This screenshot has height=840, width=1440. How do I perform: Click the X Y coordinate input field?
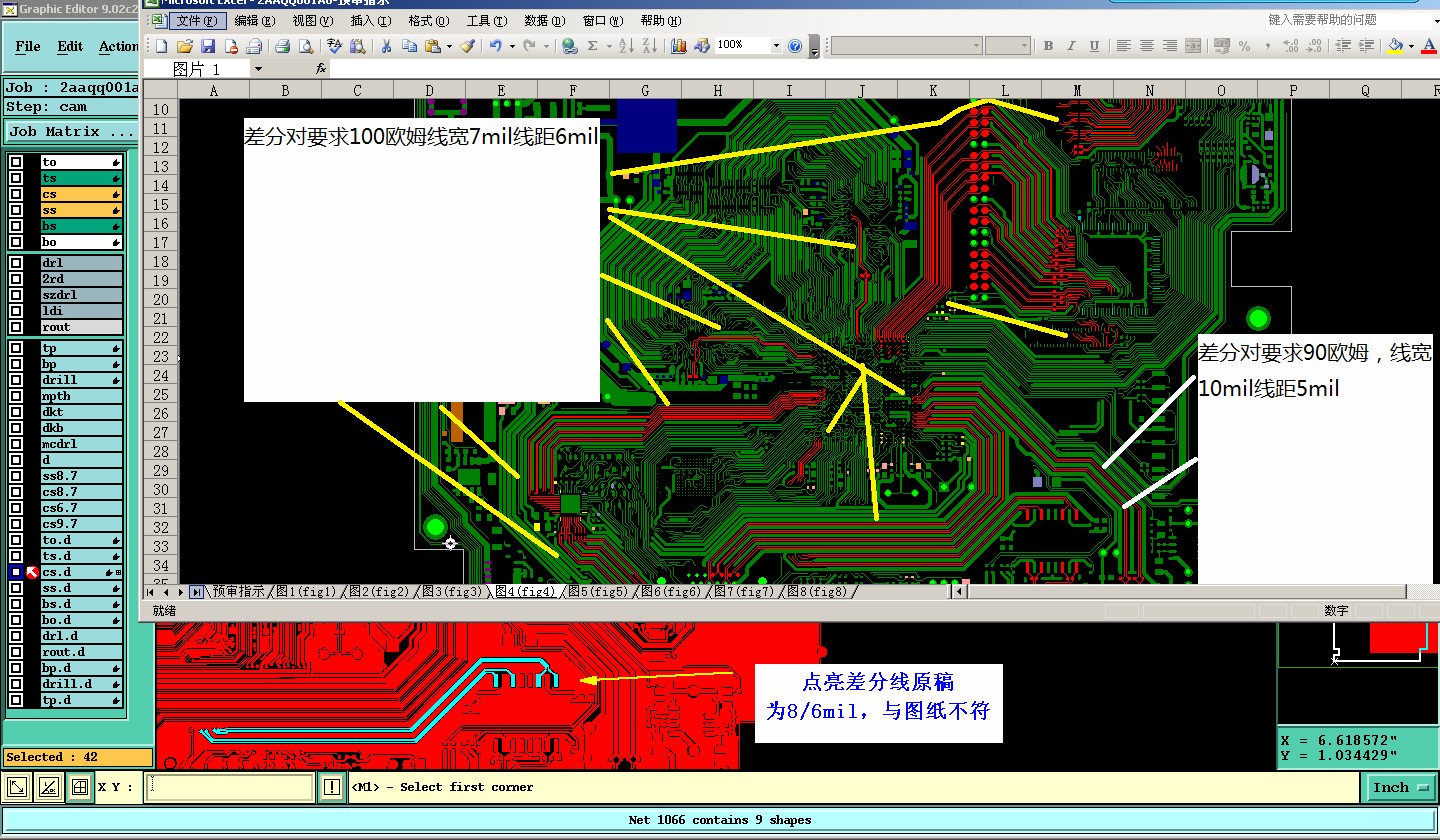(x=230, y=788)
